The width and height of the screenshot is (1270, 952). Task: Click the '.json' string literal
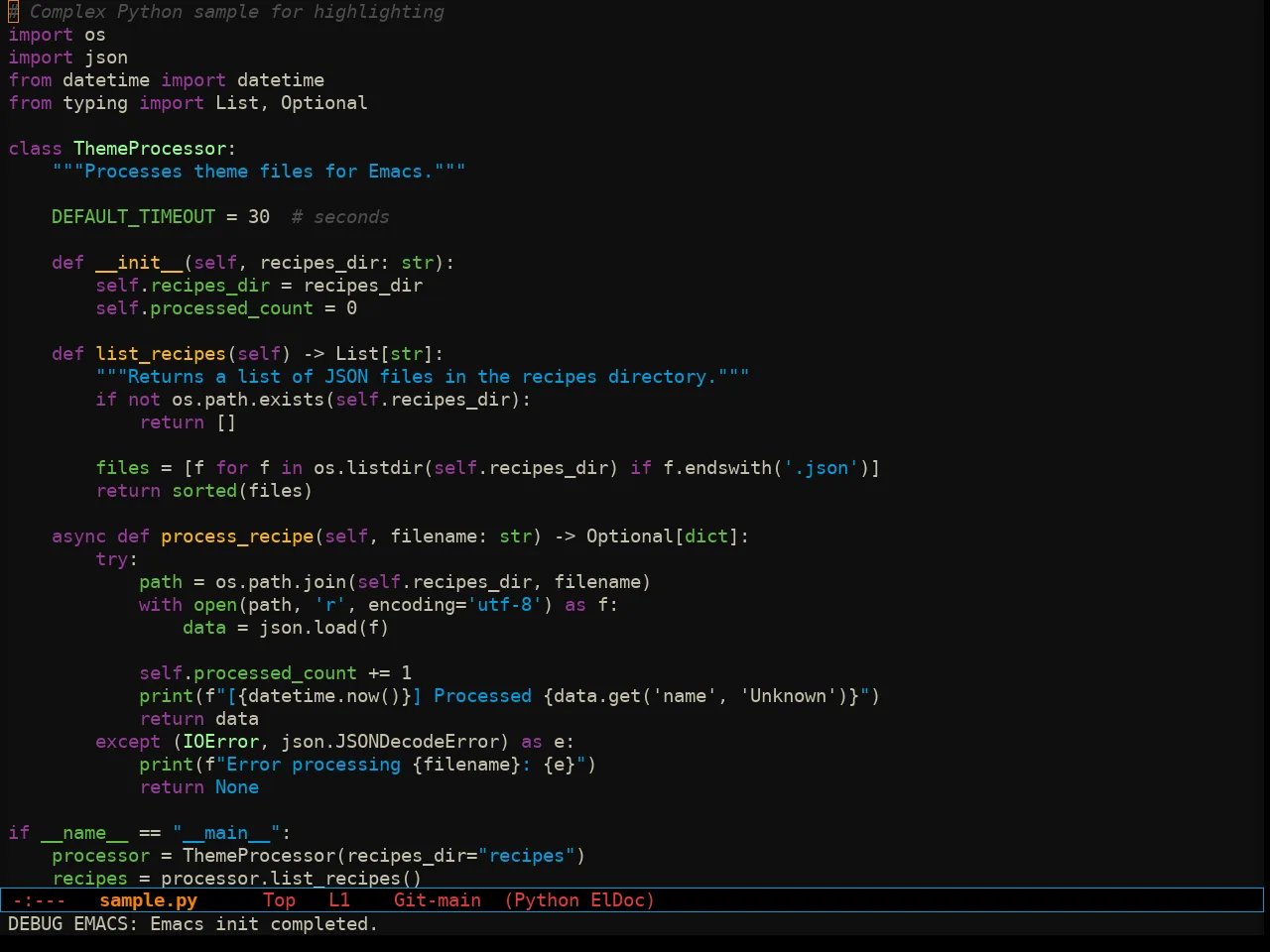[821, 468]
